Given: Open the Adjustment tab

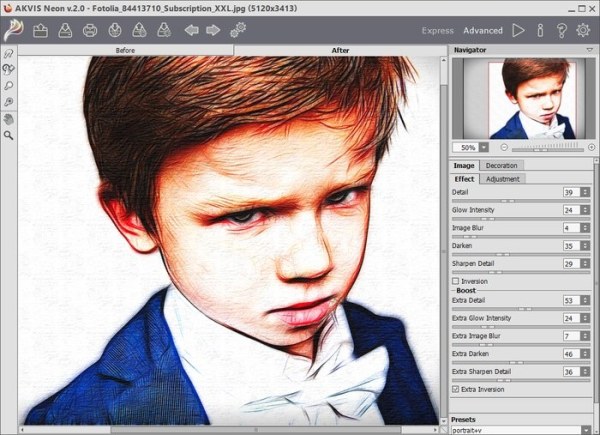Looking at the screenshot, I should point(503,178).
